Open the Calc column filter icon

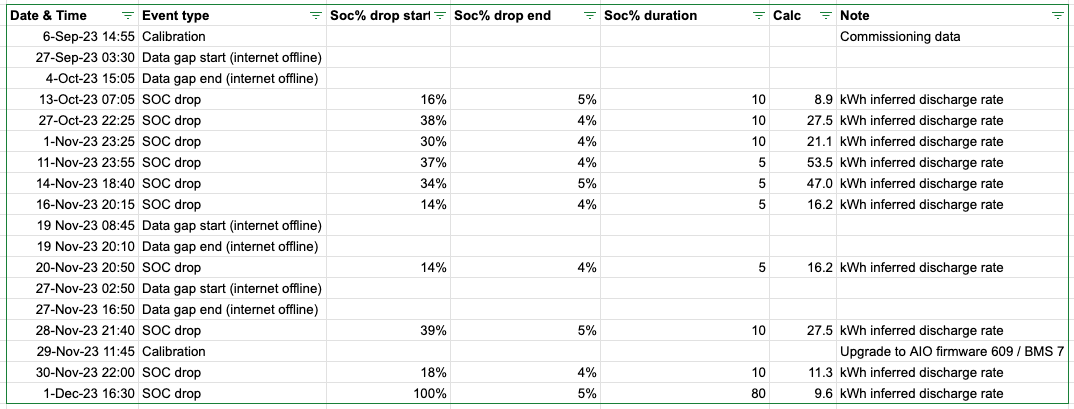point(826,16)
